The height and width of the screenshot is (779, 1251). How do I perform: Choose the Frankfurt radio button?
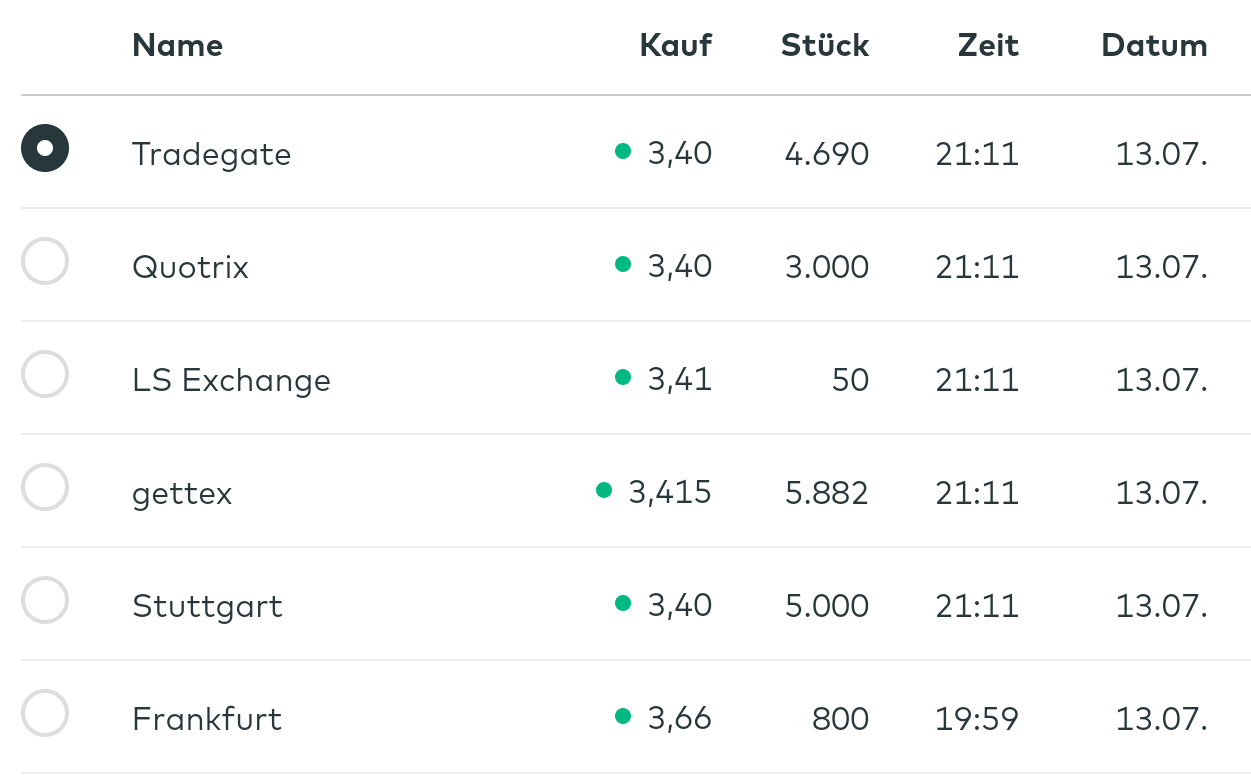pyautogui.click(x=45, y=714)
